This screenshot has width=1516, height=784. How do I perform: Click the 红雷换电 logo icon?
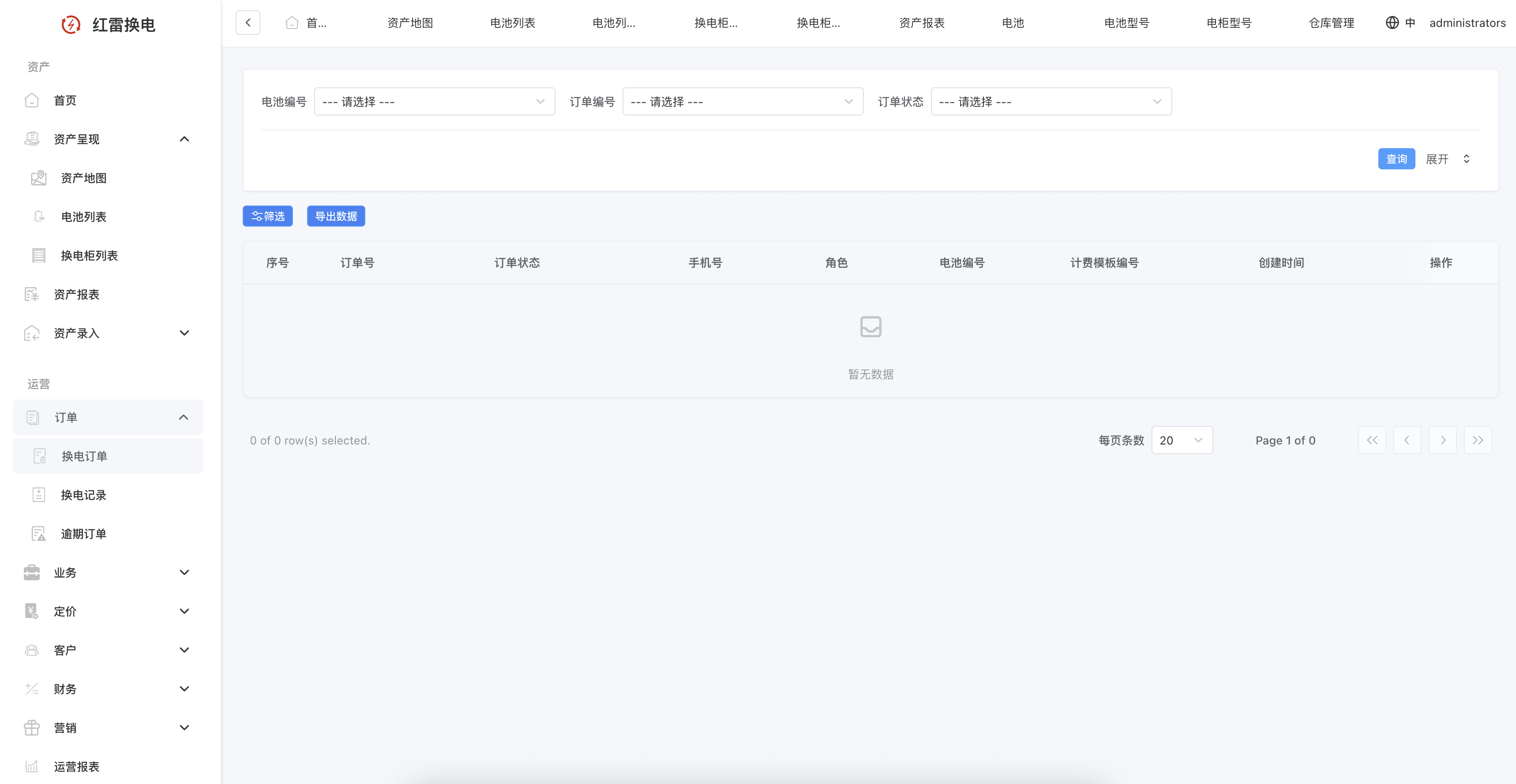(x=71, y=24)
